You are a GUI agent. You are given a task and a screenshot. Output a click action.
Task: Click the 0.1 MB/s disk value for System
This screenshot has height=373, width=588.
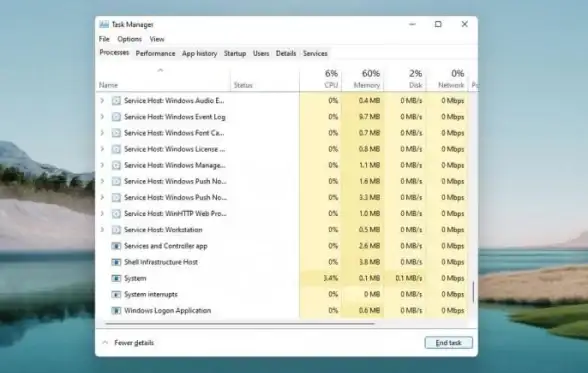pos(409,278)
